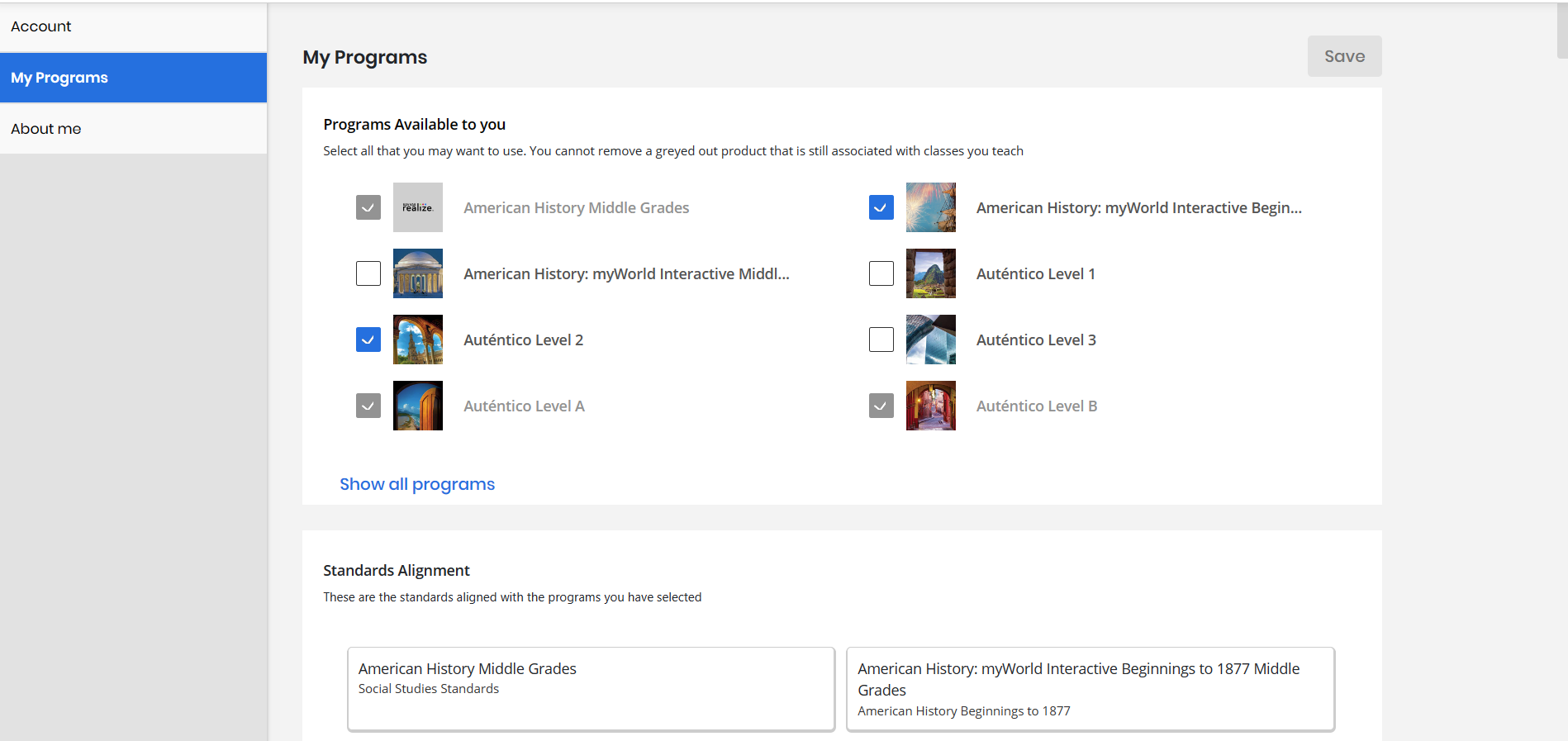The image size is (1568, 741).
Task: Uncheck American History: myWorld Interactive Beginnings checkbox
Action: point(881,207)
